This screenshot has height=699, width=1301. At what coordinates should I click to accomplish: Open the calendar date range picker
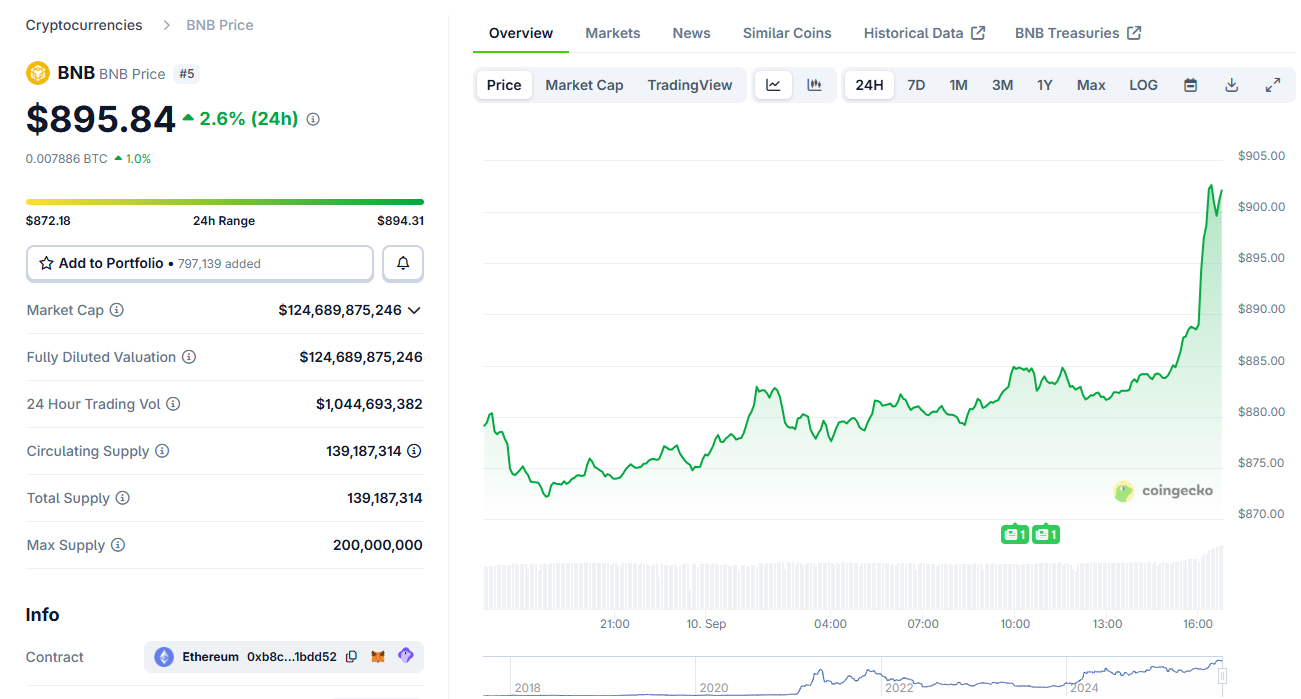click(x=1190, y=85)
